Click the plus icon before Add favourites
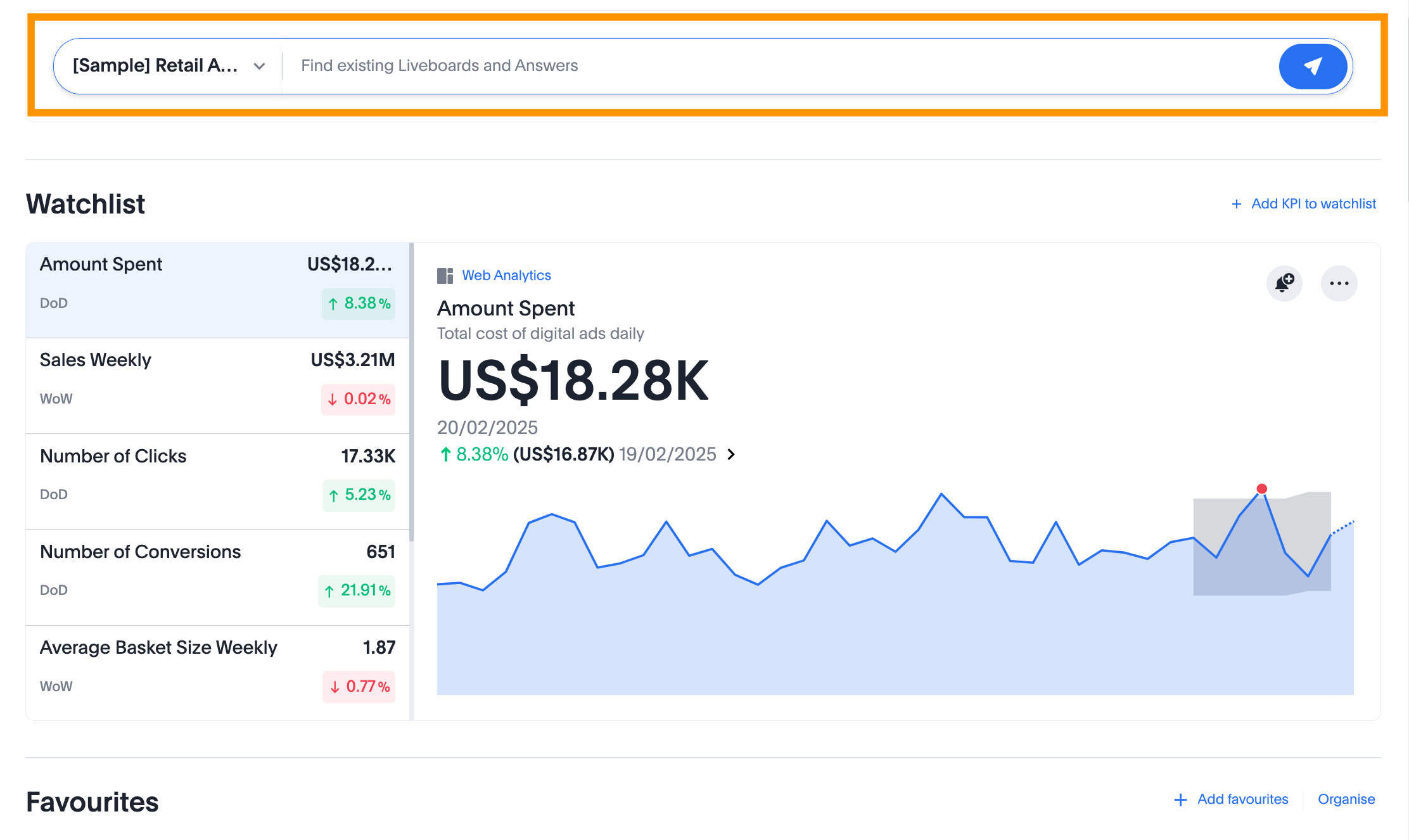 (x=1180, y=799)
